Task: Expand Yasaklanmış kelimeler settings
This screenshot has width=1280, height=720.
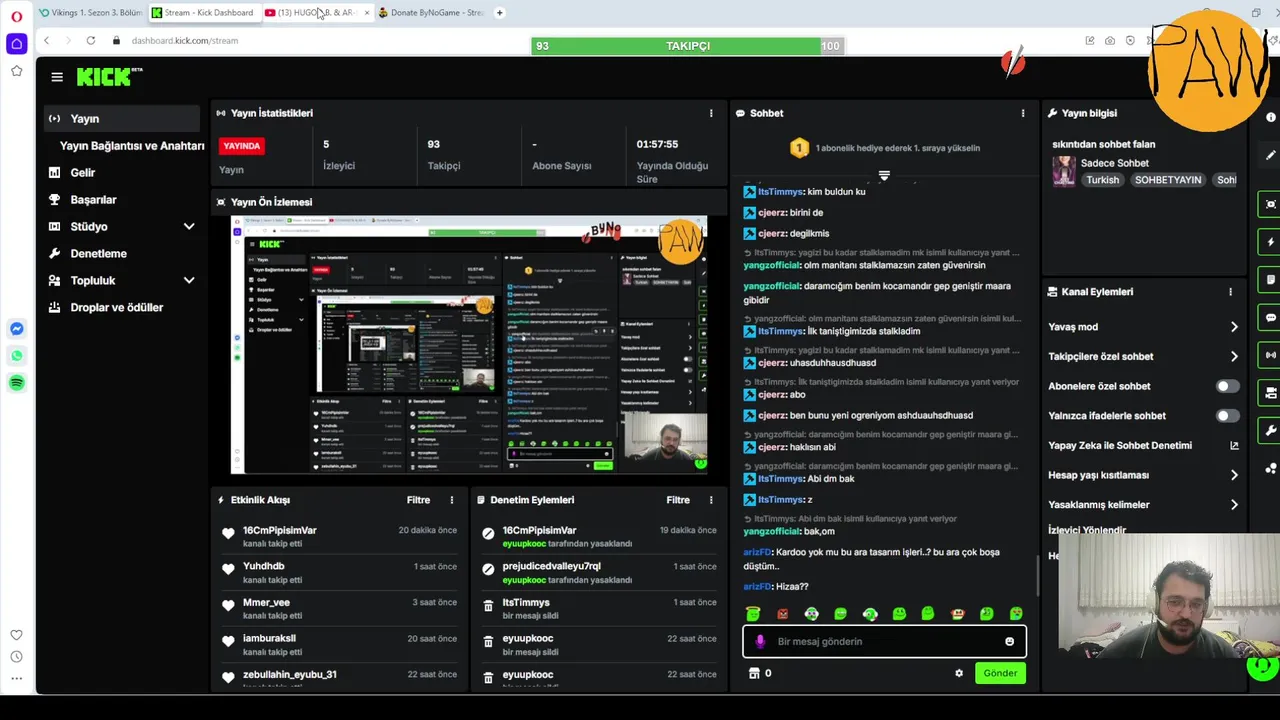Action: click(1144, 505)
